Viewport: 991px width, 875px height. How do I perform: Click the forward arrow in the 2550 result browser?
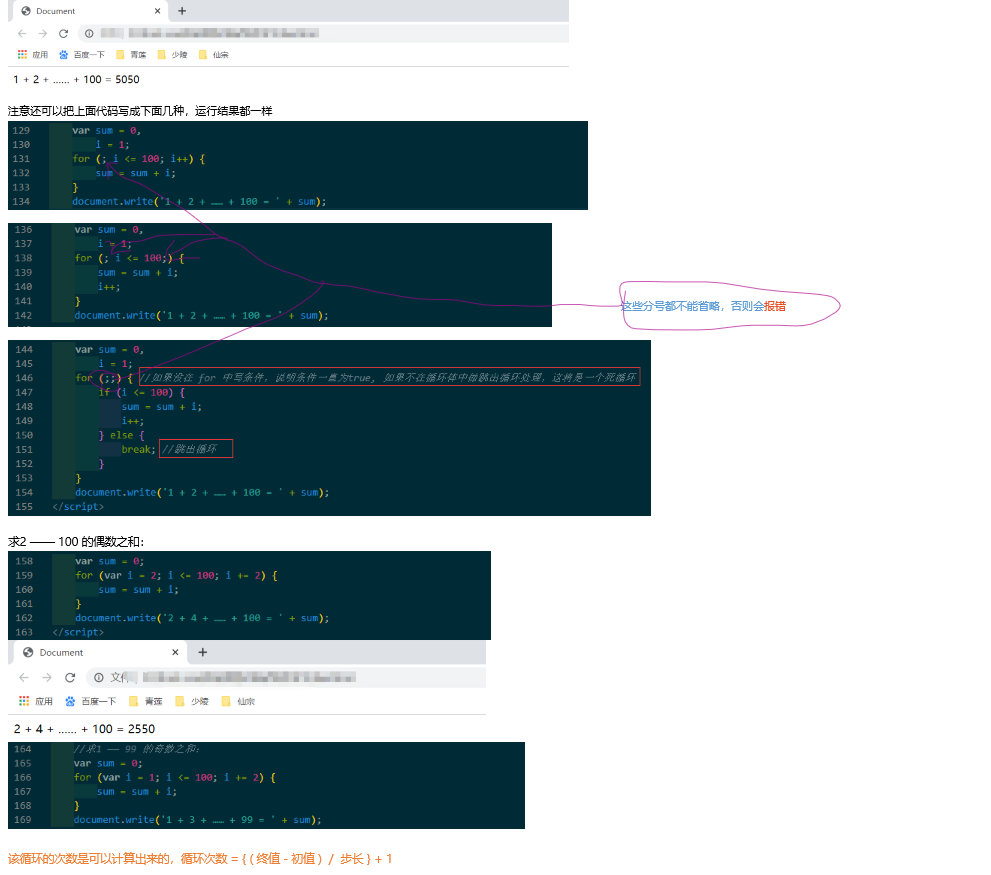pos(47,678)
